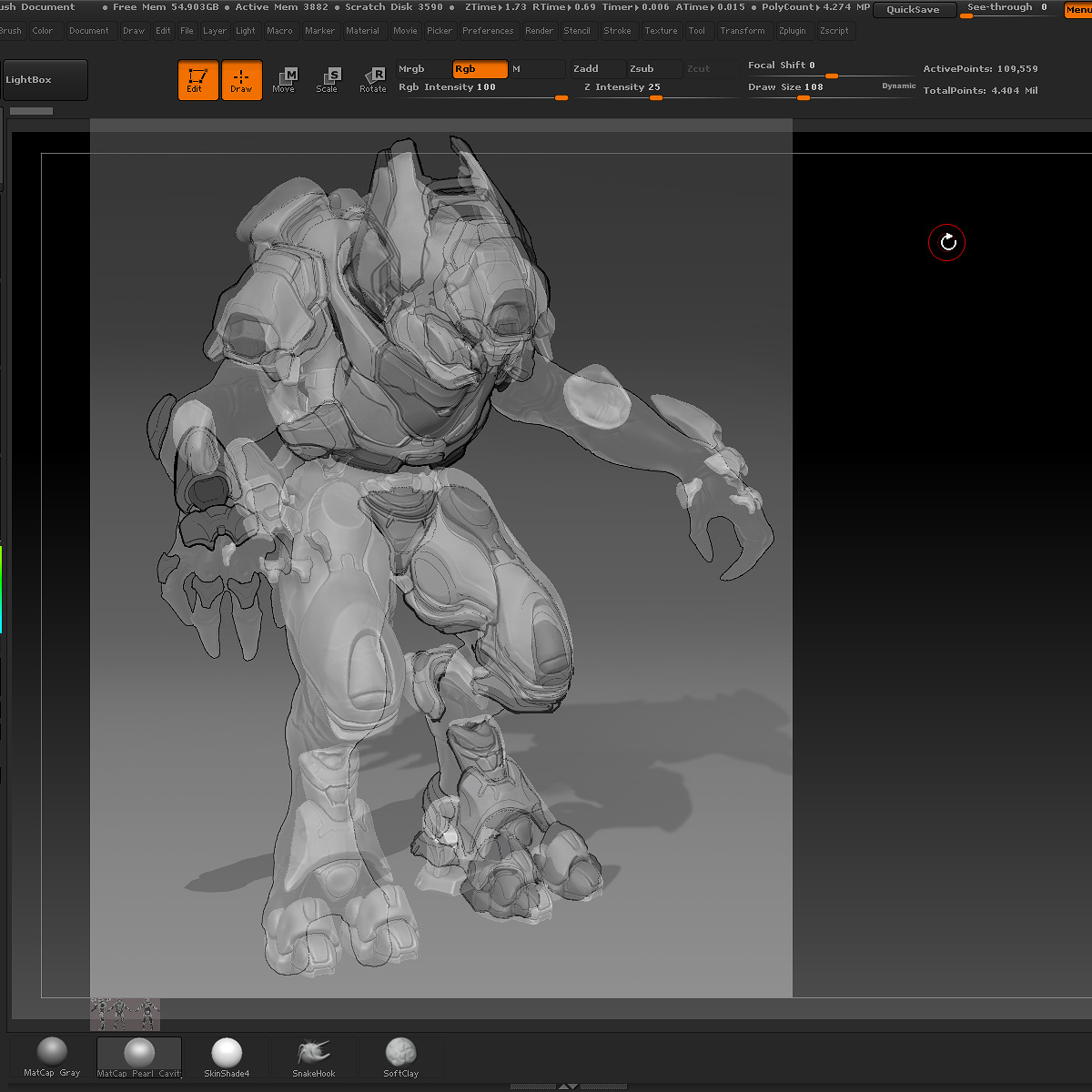Click the Menus button in top bar
This screenshot has width=1092, height=1092.
click(x=1078, y=10)
